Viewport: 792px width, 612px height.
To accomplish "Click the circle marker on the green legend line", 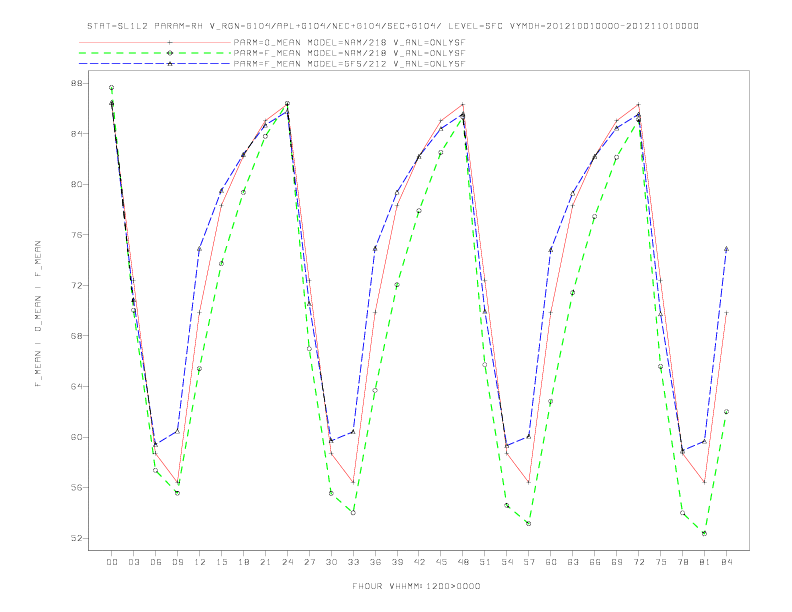I will click(x=170, y=53).
